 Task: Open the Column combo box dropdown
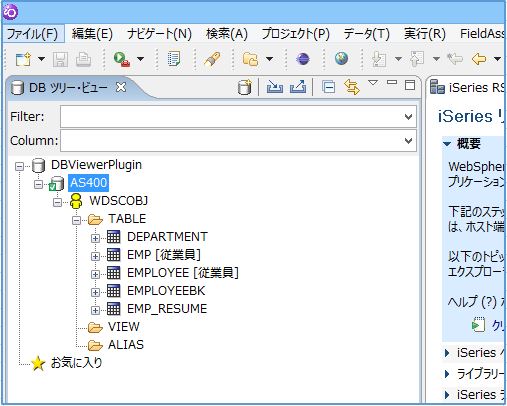click(x=408, y=141)
